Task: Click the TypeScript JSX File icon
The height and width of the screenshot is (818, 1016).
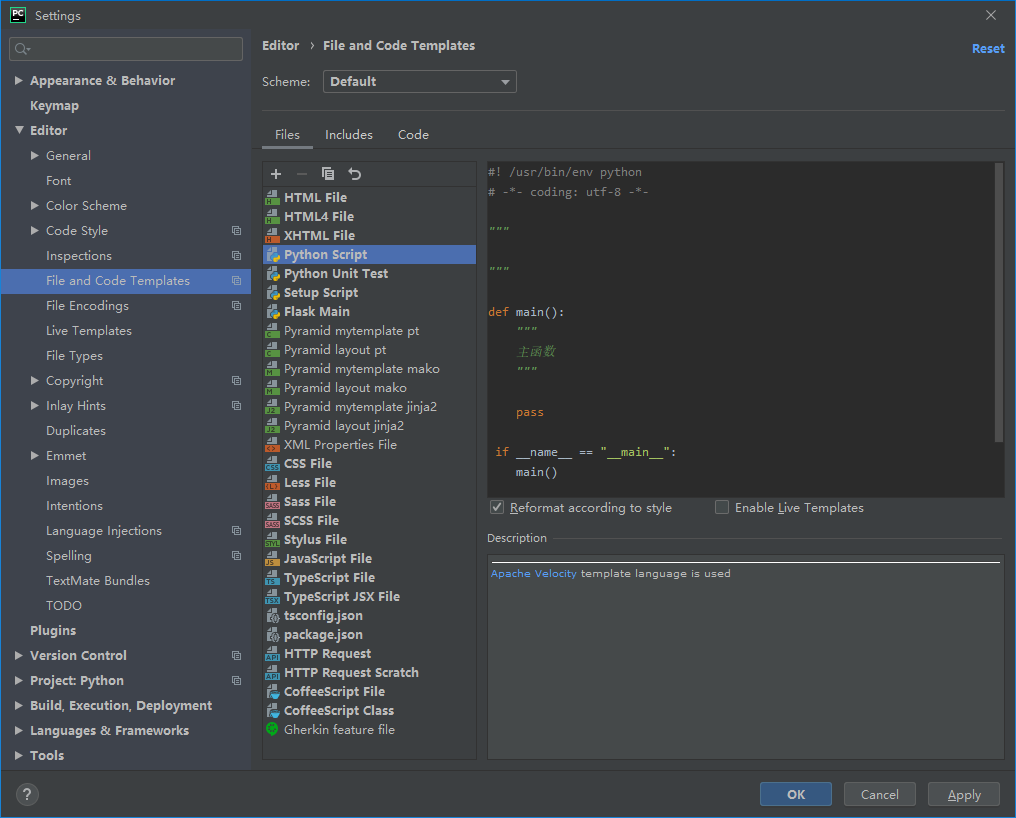Action: click(x=272, y=597)
